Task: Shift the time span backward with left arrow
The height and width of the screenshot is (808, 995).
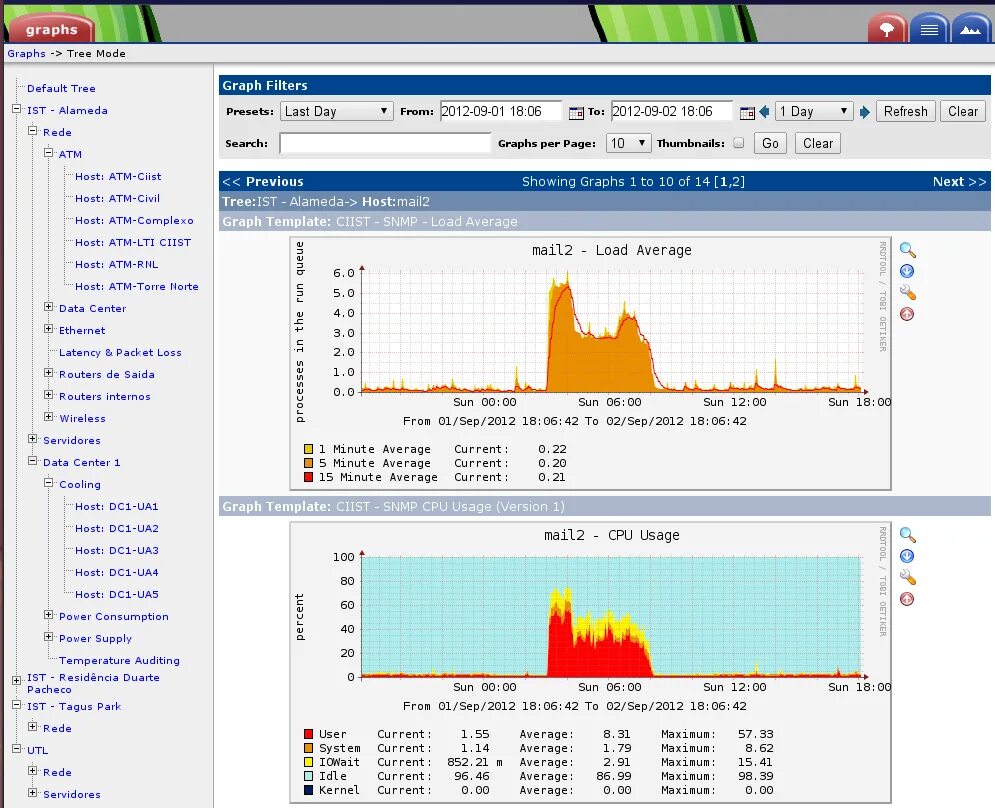Action: coord(764,112)
